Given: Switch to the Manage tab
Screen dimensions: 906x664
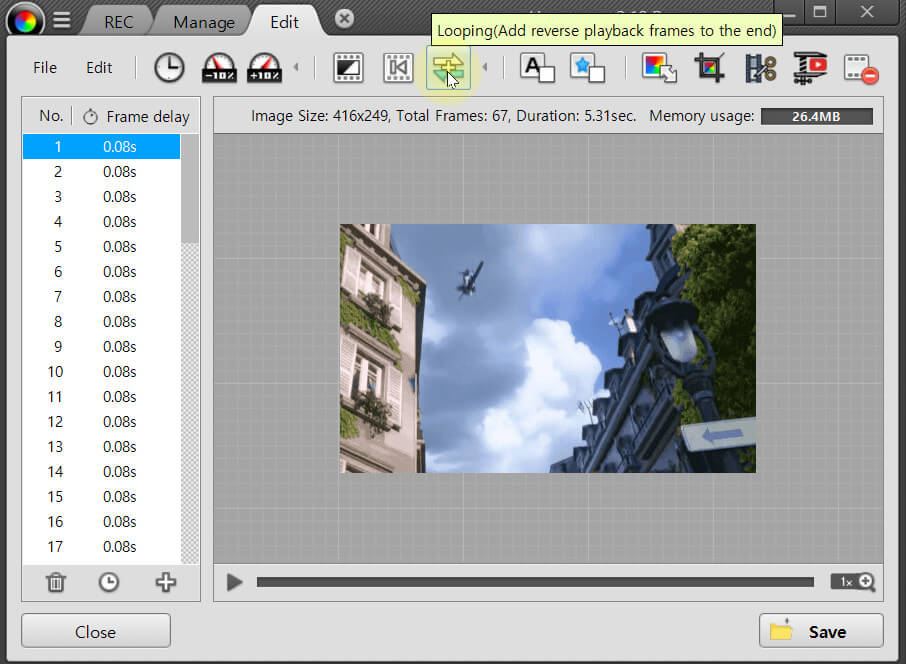Looking at the screenshot, I should [204, 22].
